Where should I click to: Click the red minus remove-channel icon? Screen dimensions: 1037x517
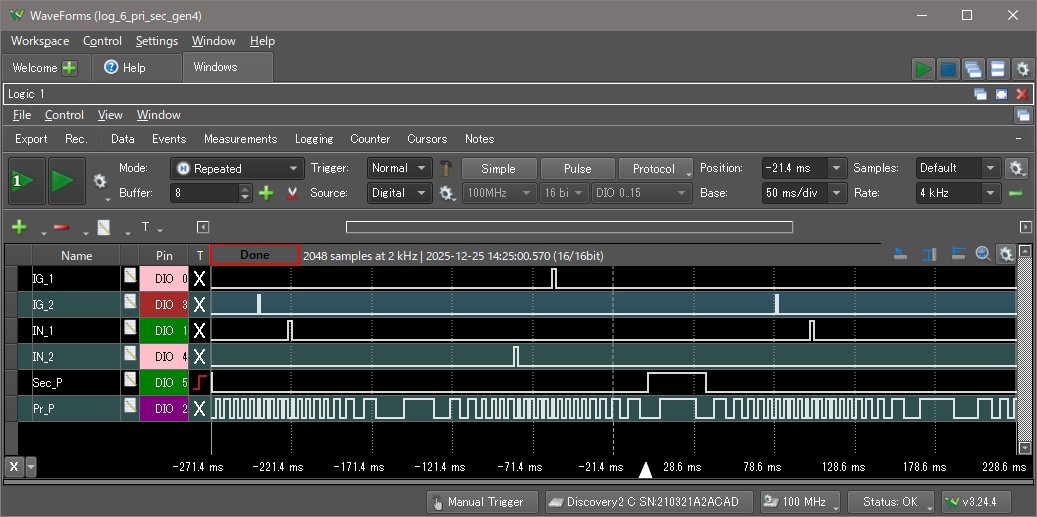60,227
